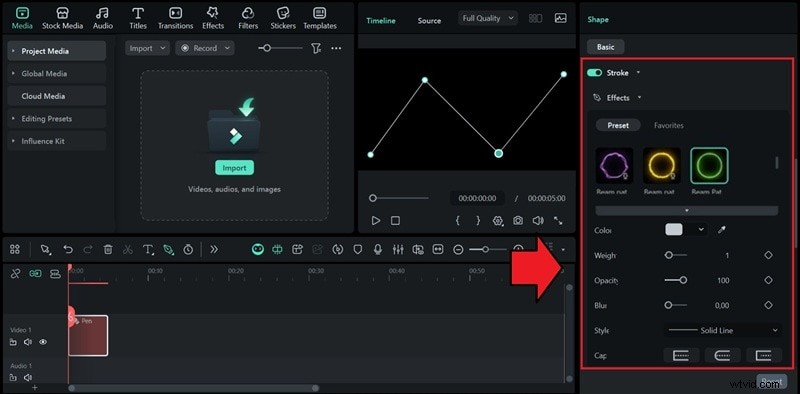Pick color with the eyedropper
The height and width of the screenshot is (394, 800).
tap(721, 230)
